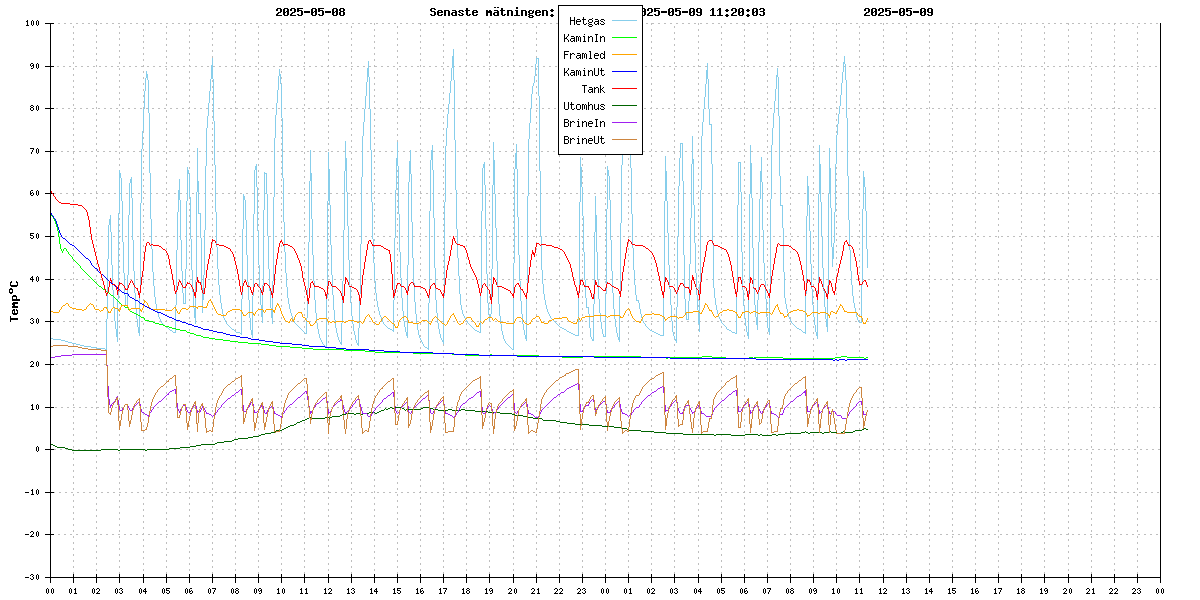Click the Temp°C axis title
This screenshot has height=600, width=1200.
click(x=14, y=300)
